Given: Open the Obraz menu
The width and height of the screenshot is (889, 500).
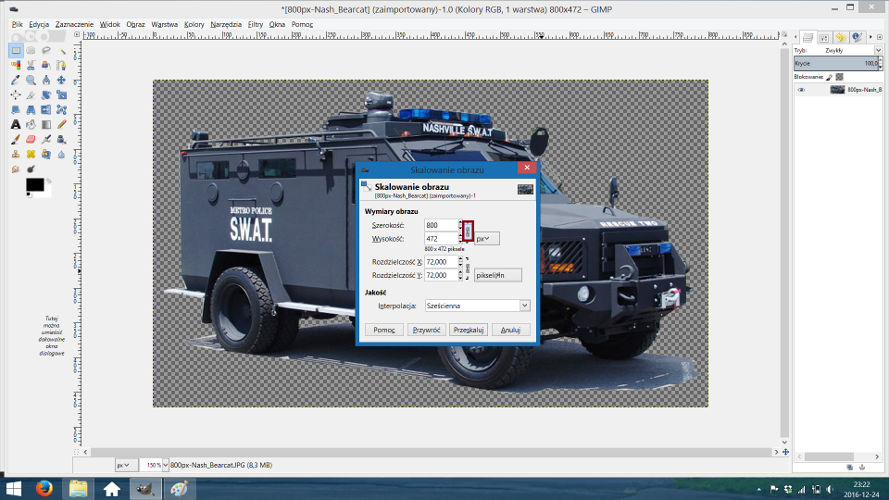Looking at the screenshot, I should [x=136, y=24].
